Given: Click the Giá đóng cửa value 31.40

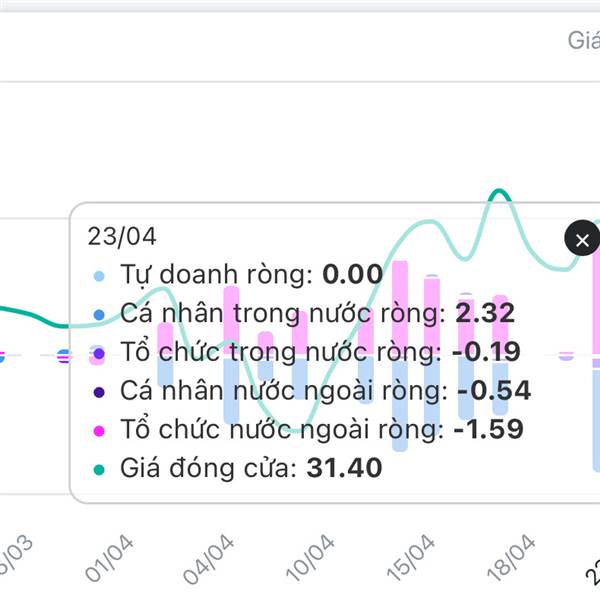Looking at the screenshot, I should 342,468.
